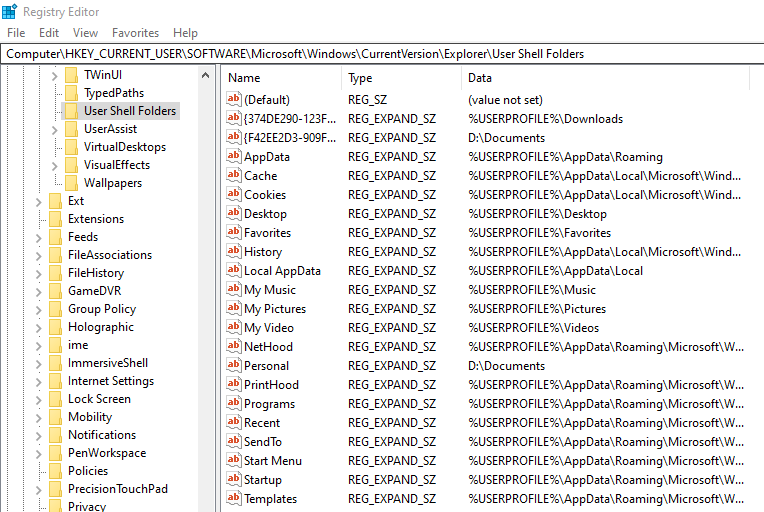Click the %USERPROFILE%\Videos data cell
Image resolution: width=764 pixels, height=512 pixels.
coord(533,328)
